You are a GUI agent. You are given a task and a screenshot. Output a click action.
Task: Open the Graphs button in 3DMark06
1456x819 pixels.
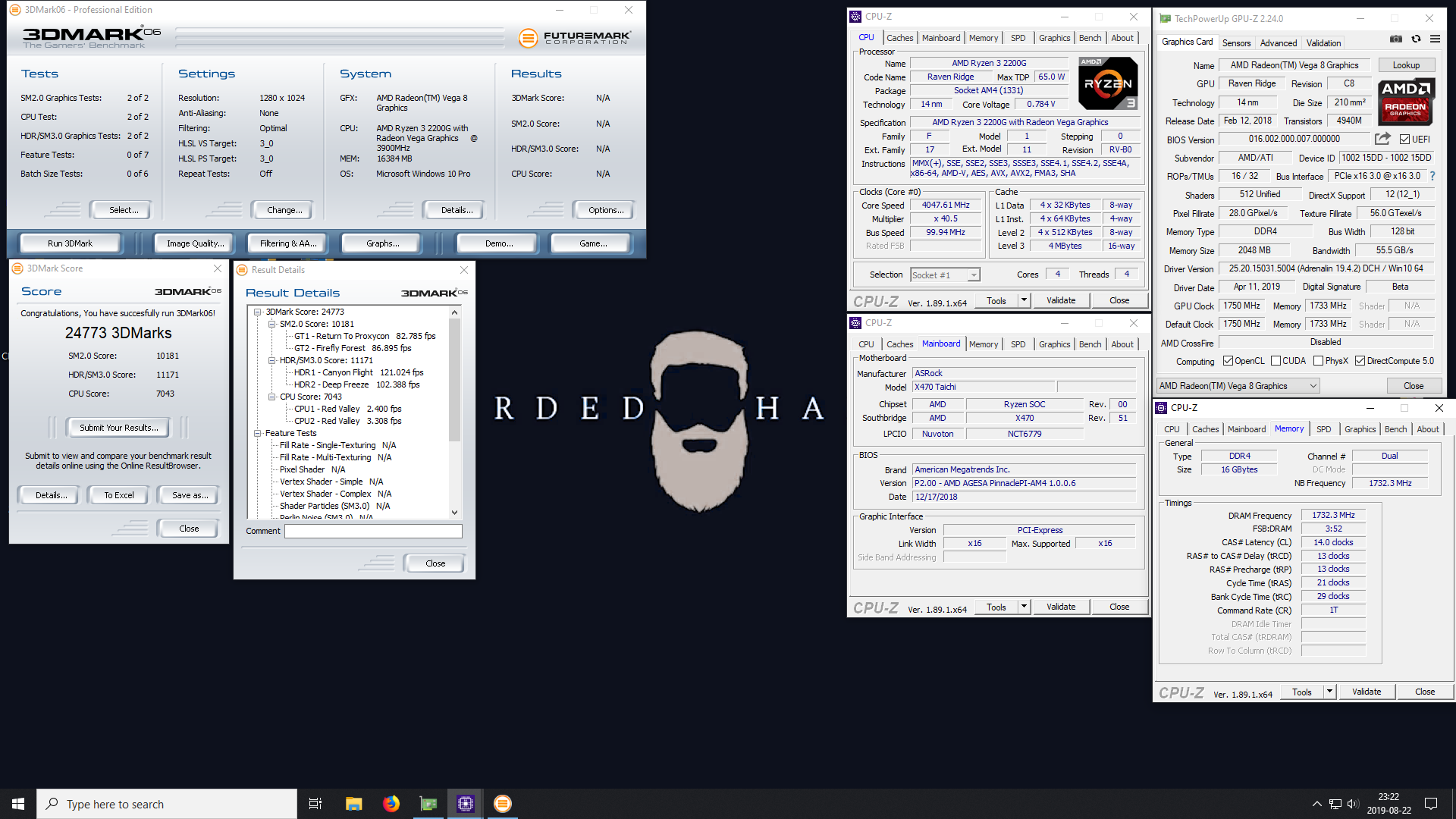[x=382, y=243]
